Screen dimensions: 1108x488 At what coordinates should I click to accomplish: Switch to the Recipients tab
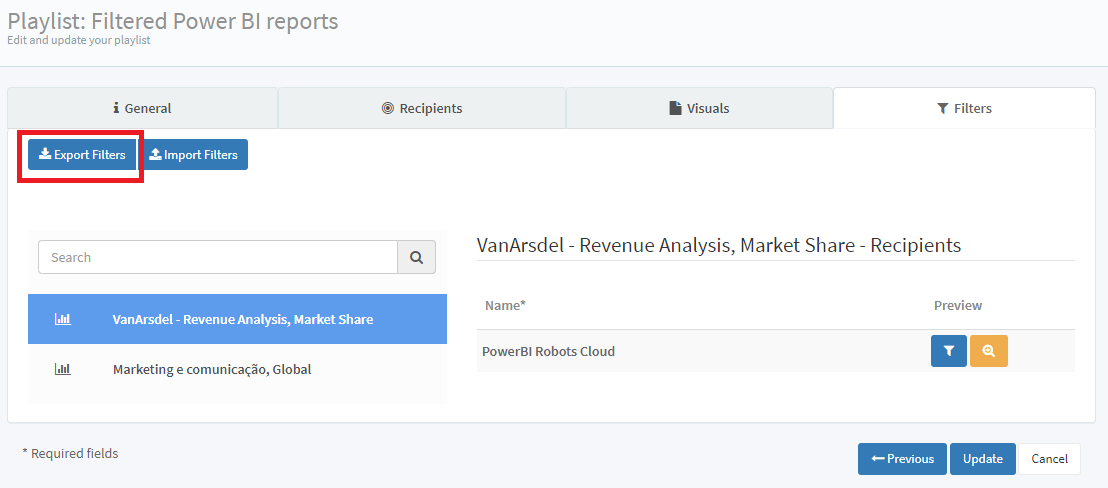pos(421,108)
